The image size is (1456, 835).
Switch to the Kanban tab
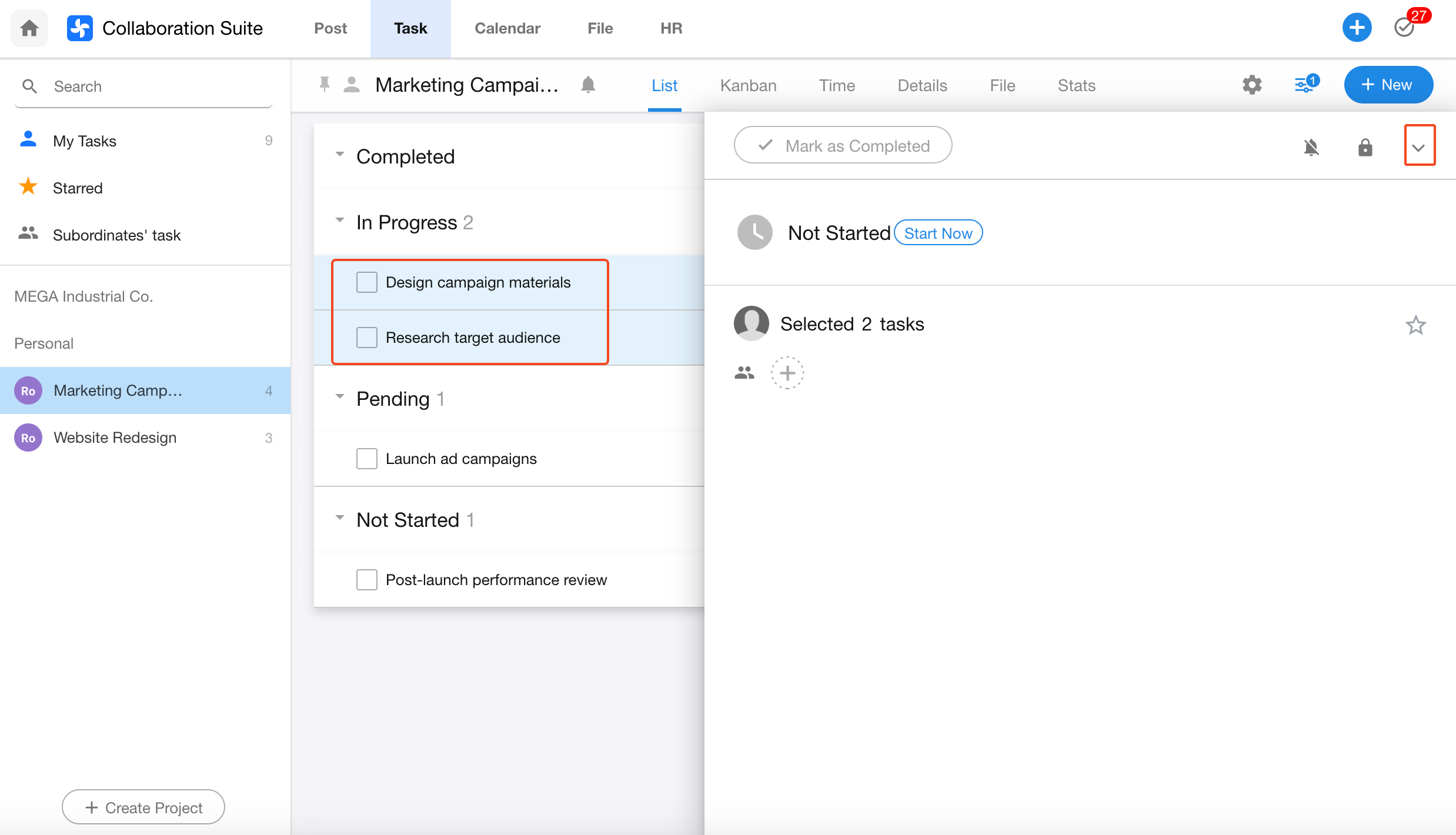point(748,86)
